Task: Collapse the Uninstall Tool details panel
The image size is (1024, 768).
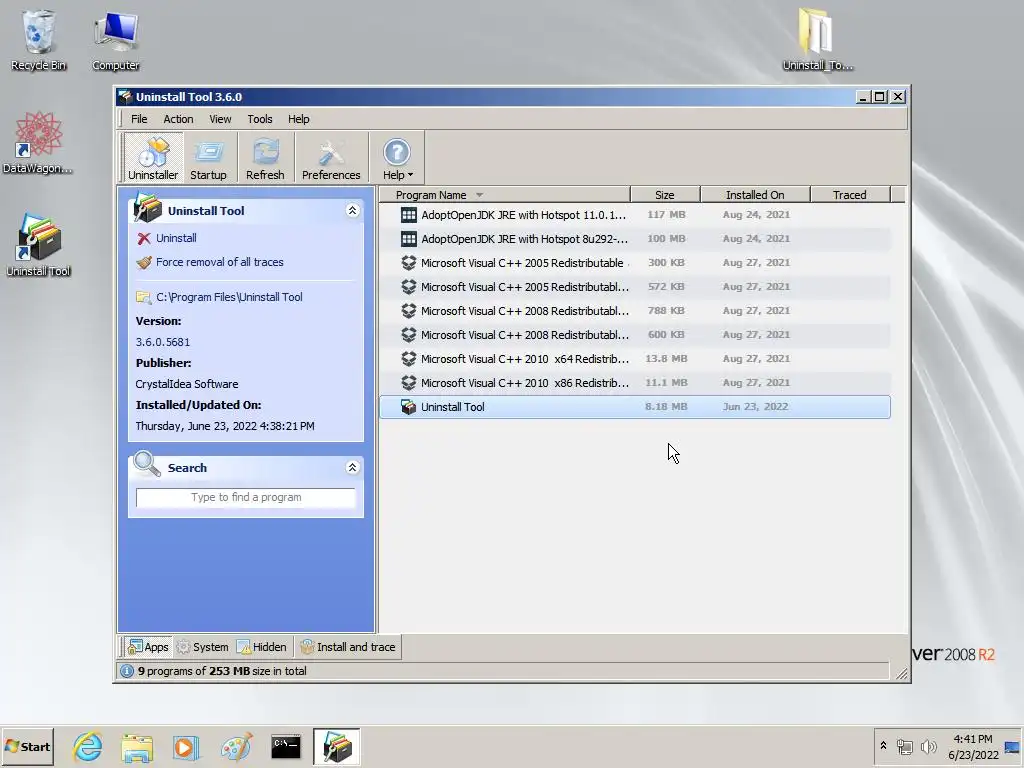Action: point(352,210)
